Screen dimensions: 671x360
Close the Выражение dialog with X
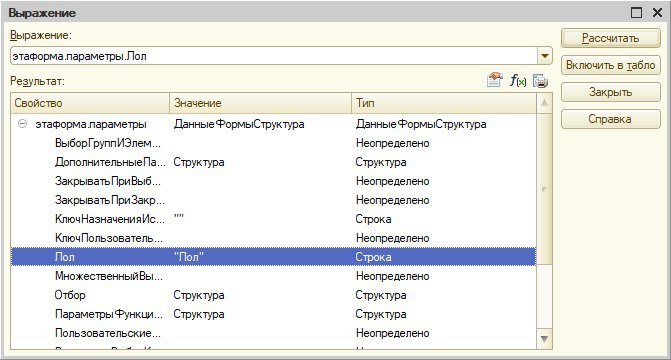coord(657,13)
